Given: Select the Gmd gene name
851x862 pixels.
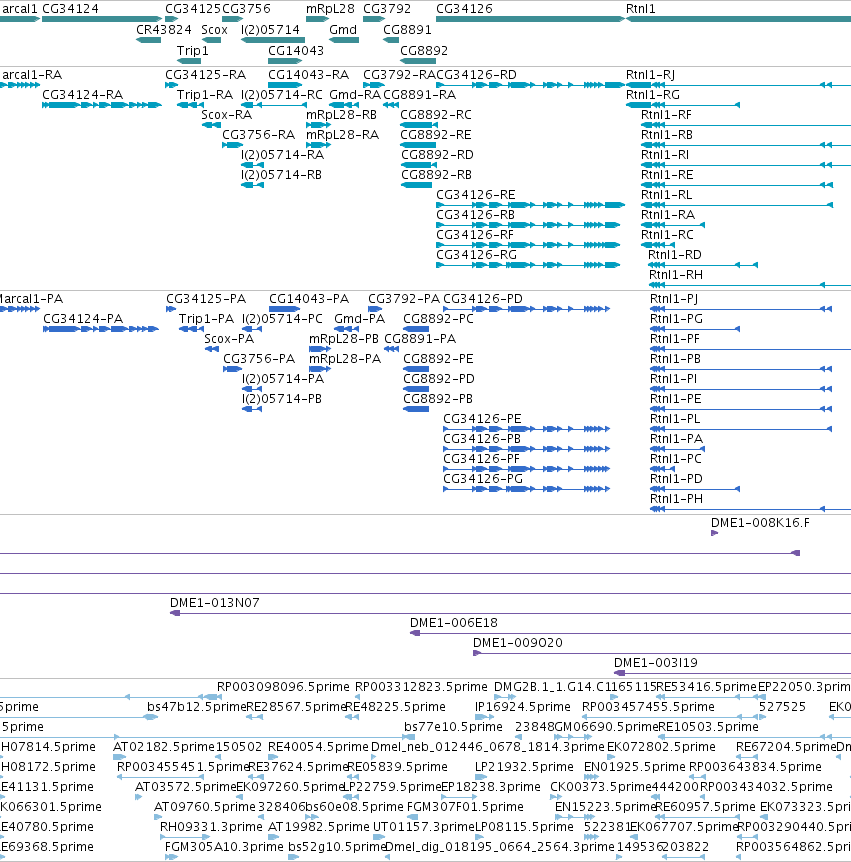Looking at the screenshot, I should pos(343,30).
